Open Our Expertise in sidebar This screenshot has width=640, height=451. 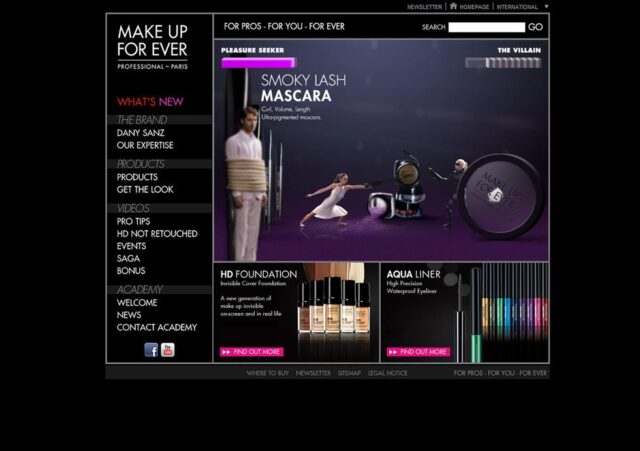pos(145,145)
